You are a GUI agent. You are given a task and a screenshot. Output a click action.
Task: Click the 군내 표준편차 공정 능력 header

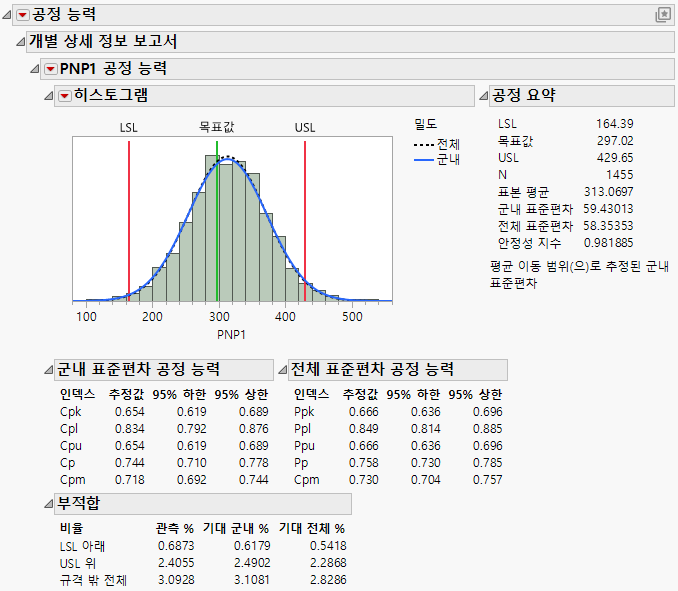(x=164, y=370)
